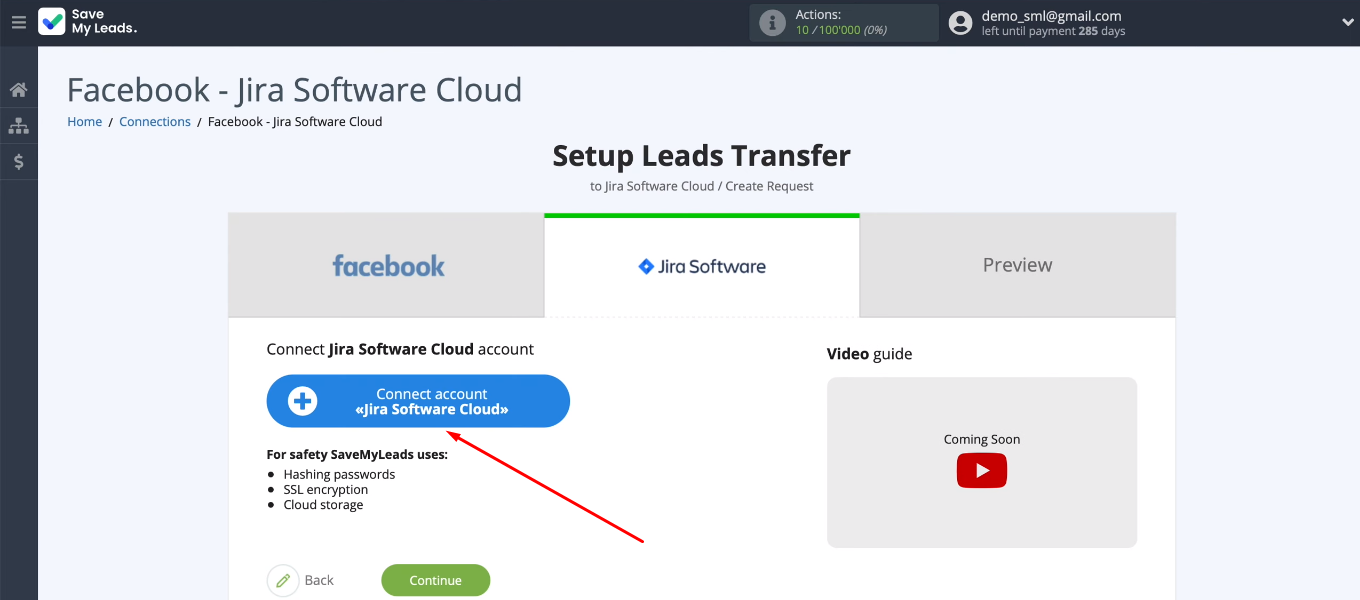Viewport: 1360px width, 600px height.
Task: Click demo_sml@gmail.com account email
Action: pyautogui.click(x=1051, y=16)
